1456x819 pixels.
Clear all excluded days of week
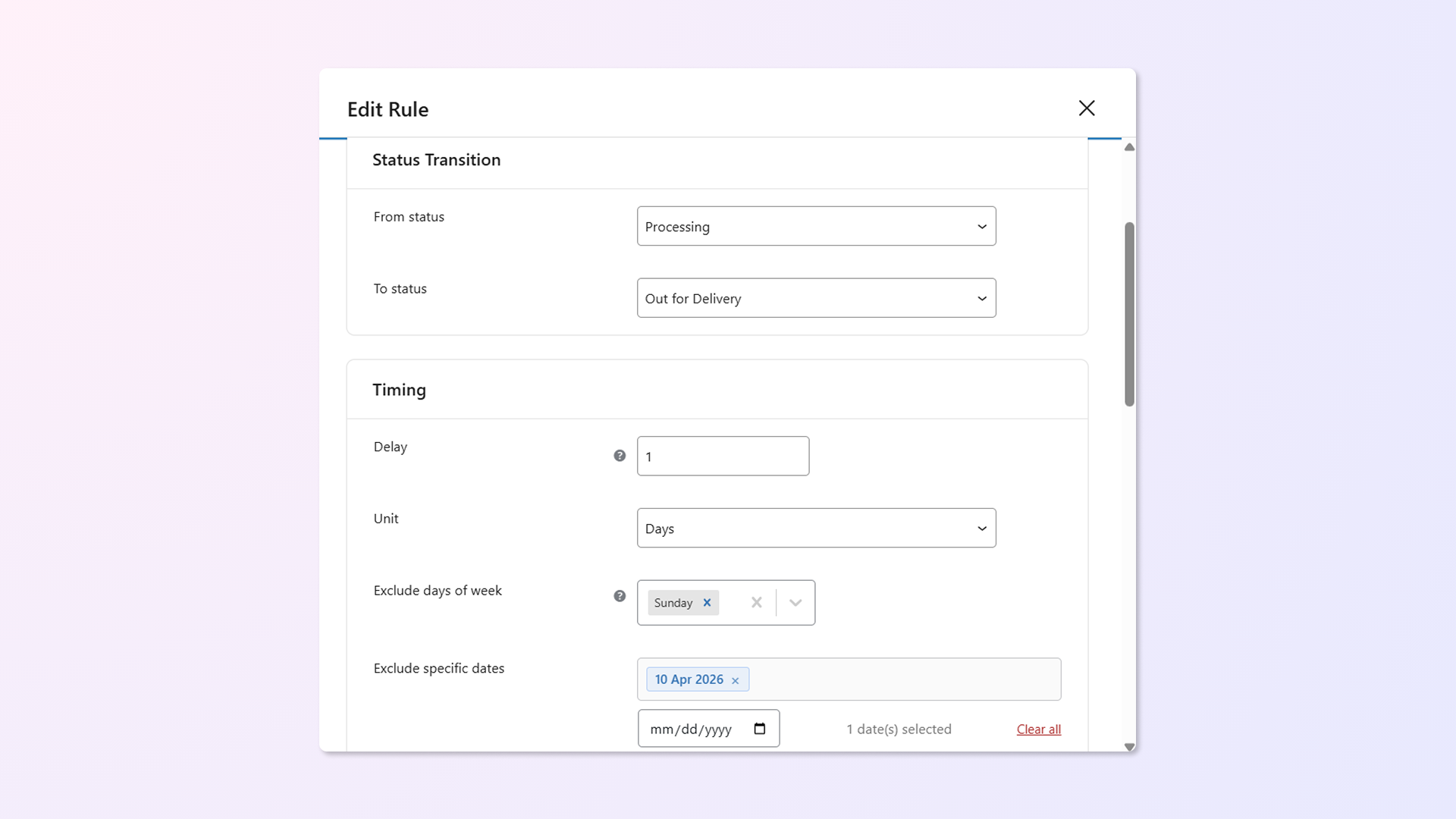point(756,603)
